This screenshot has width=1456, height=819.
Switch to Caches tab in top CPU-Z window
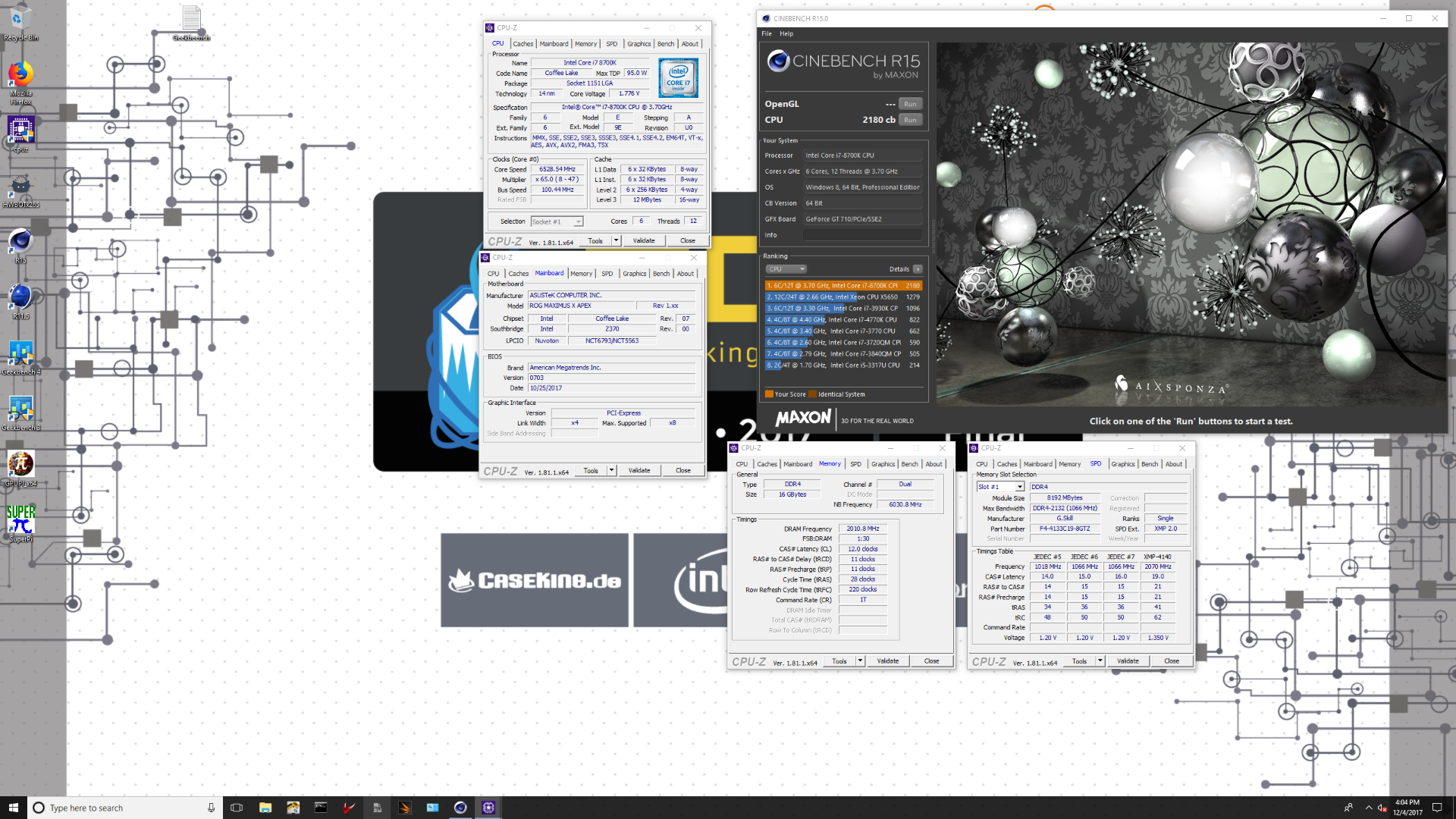pyautogui.click(x=523, y=44)
